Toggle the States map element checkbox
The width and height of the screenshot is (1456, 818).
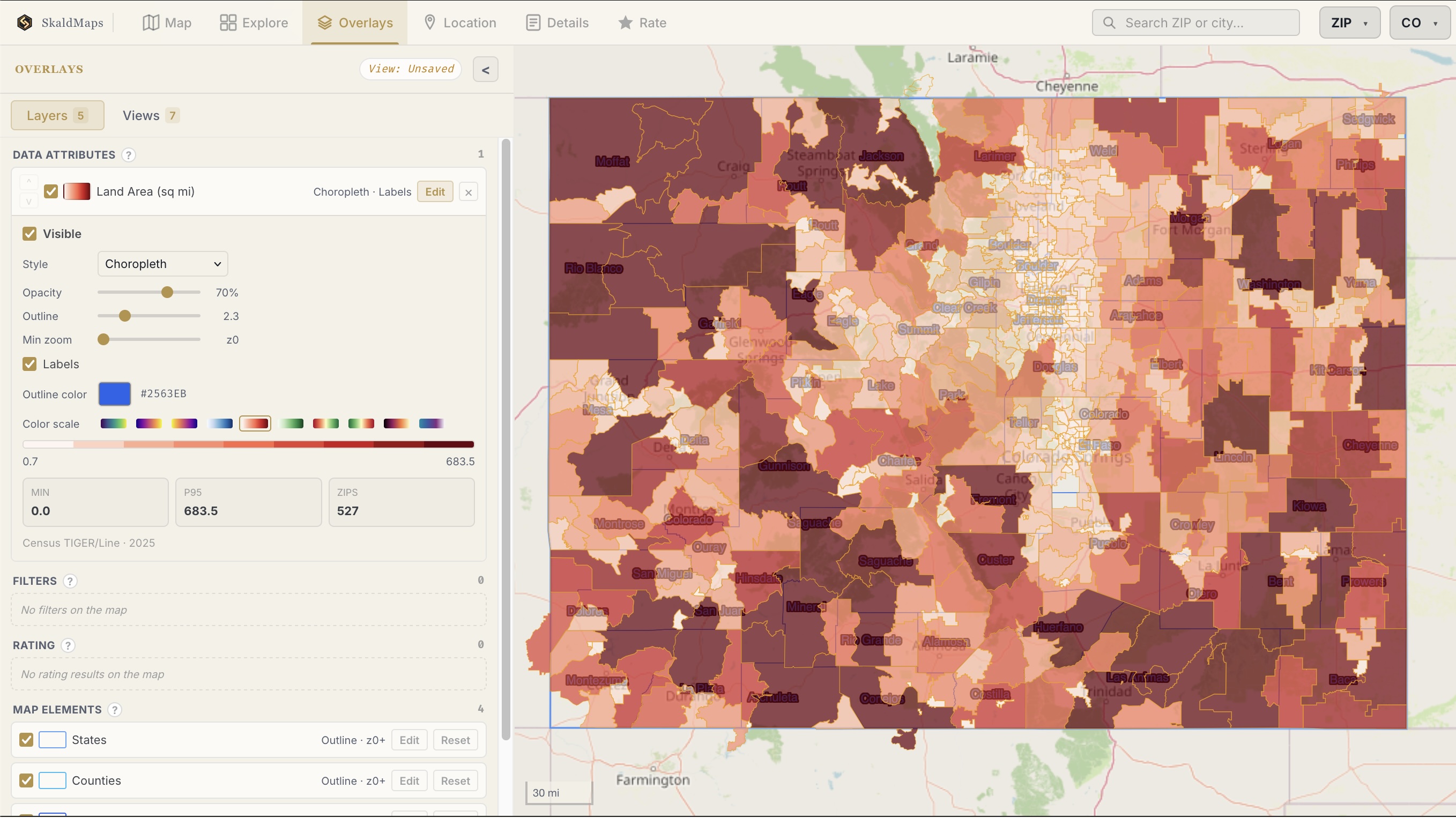(x=26, y=740)
